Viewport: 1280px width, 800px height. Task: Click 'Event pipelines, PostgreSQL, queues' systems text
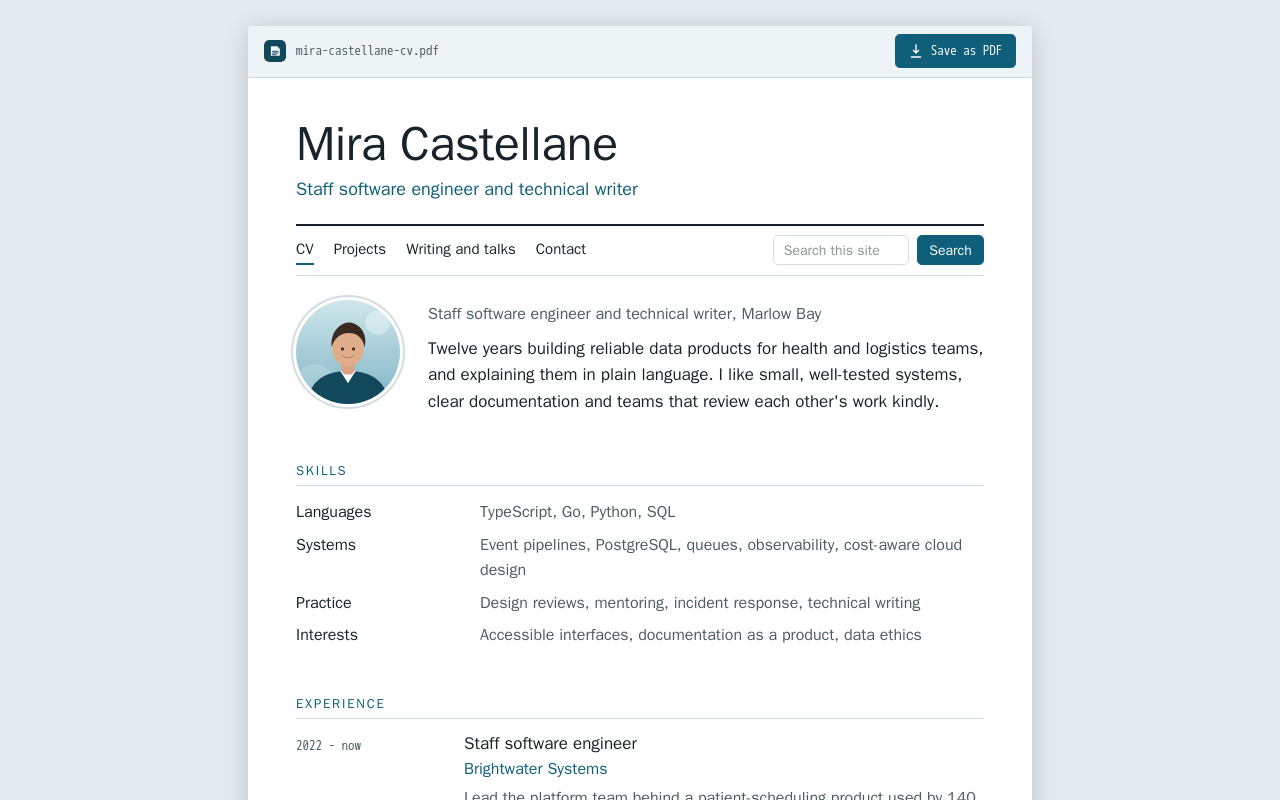point(721,557)
